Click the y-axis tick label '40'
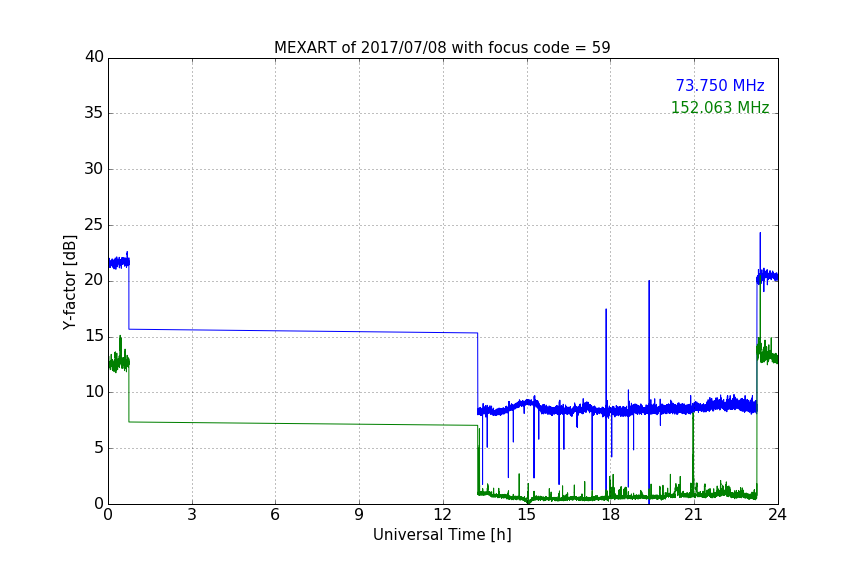 pos(94,57)
